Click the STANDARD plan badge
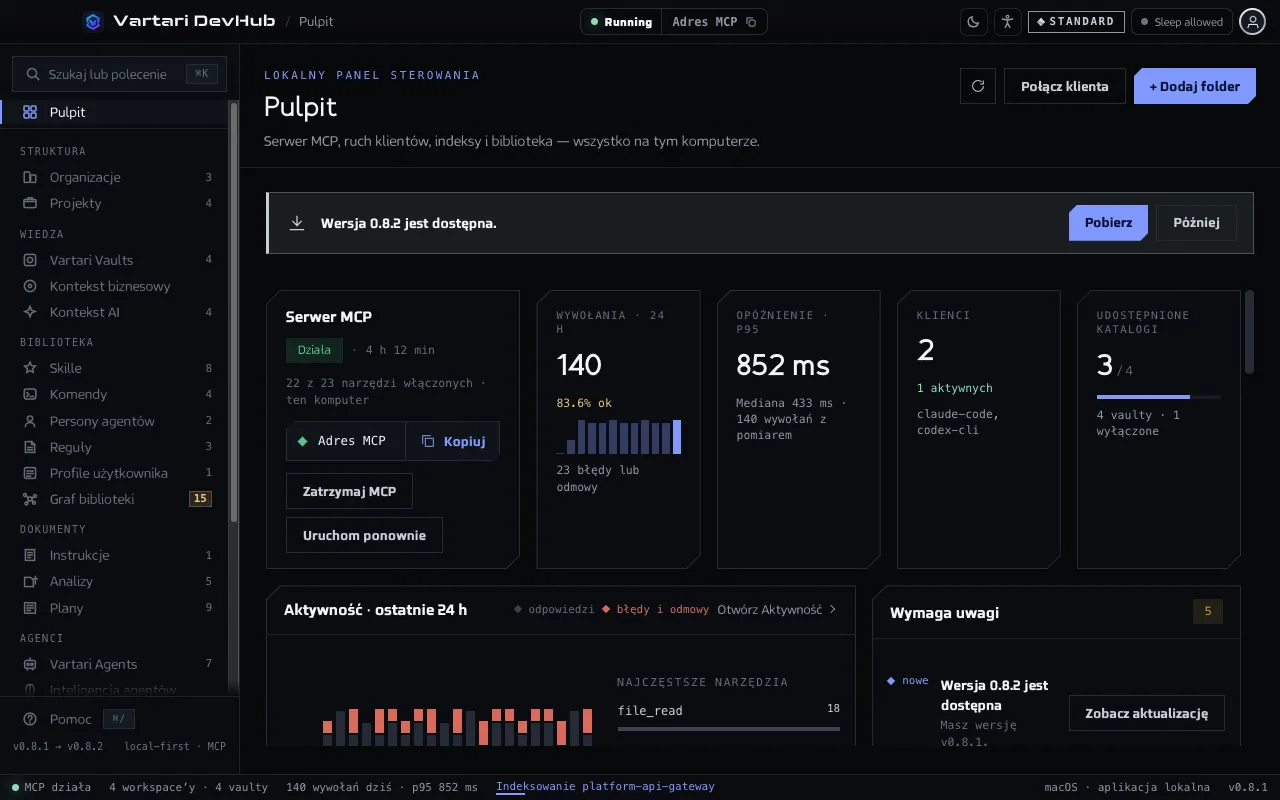1280x800 pixels. coord(1076,21)
